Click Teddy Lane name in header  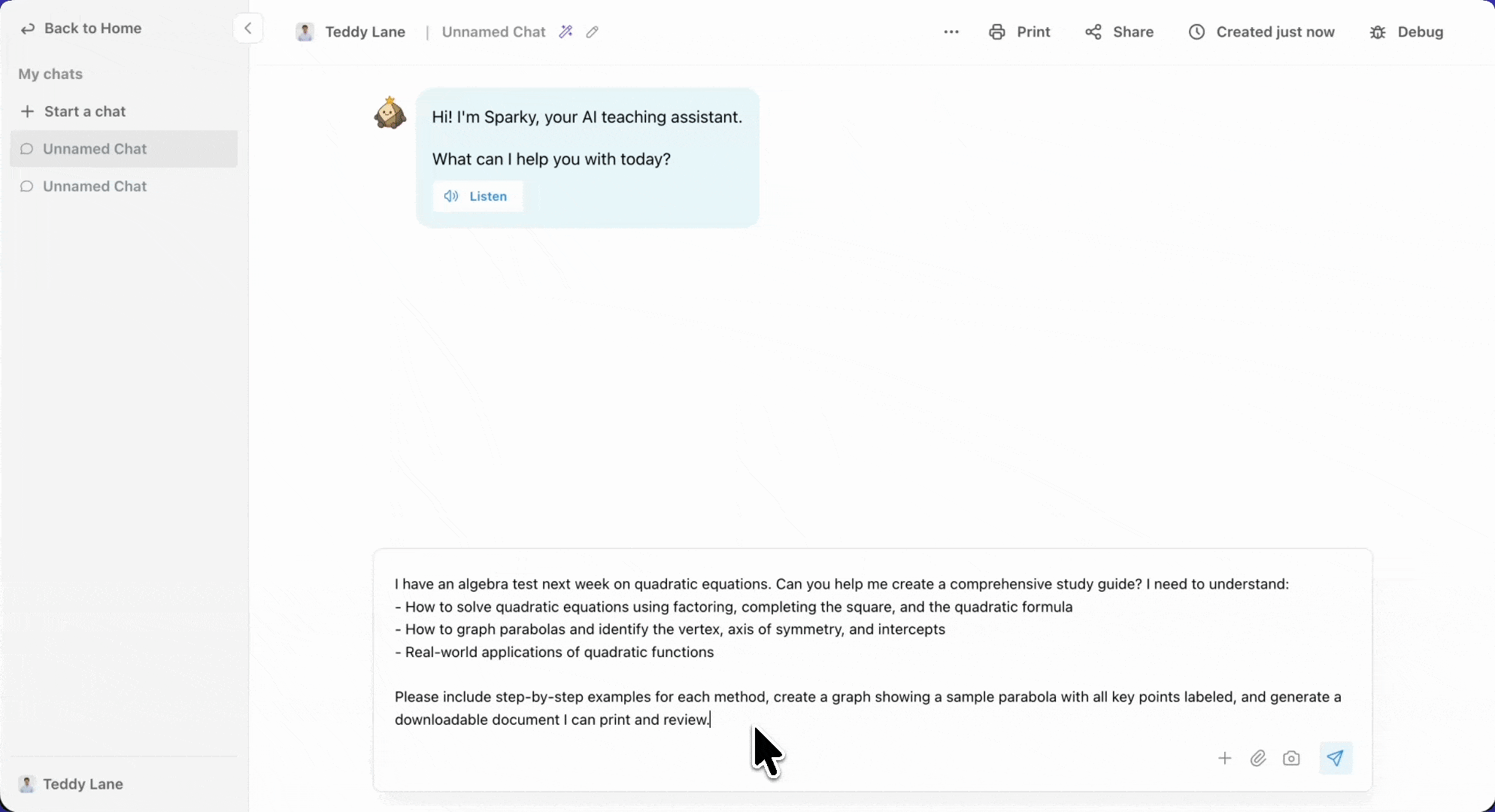pyautogui.click(x=365, y=32)
